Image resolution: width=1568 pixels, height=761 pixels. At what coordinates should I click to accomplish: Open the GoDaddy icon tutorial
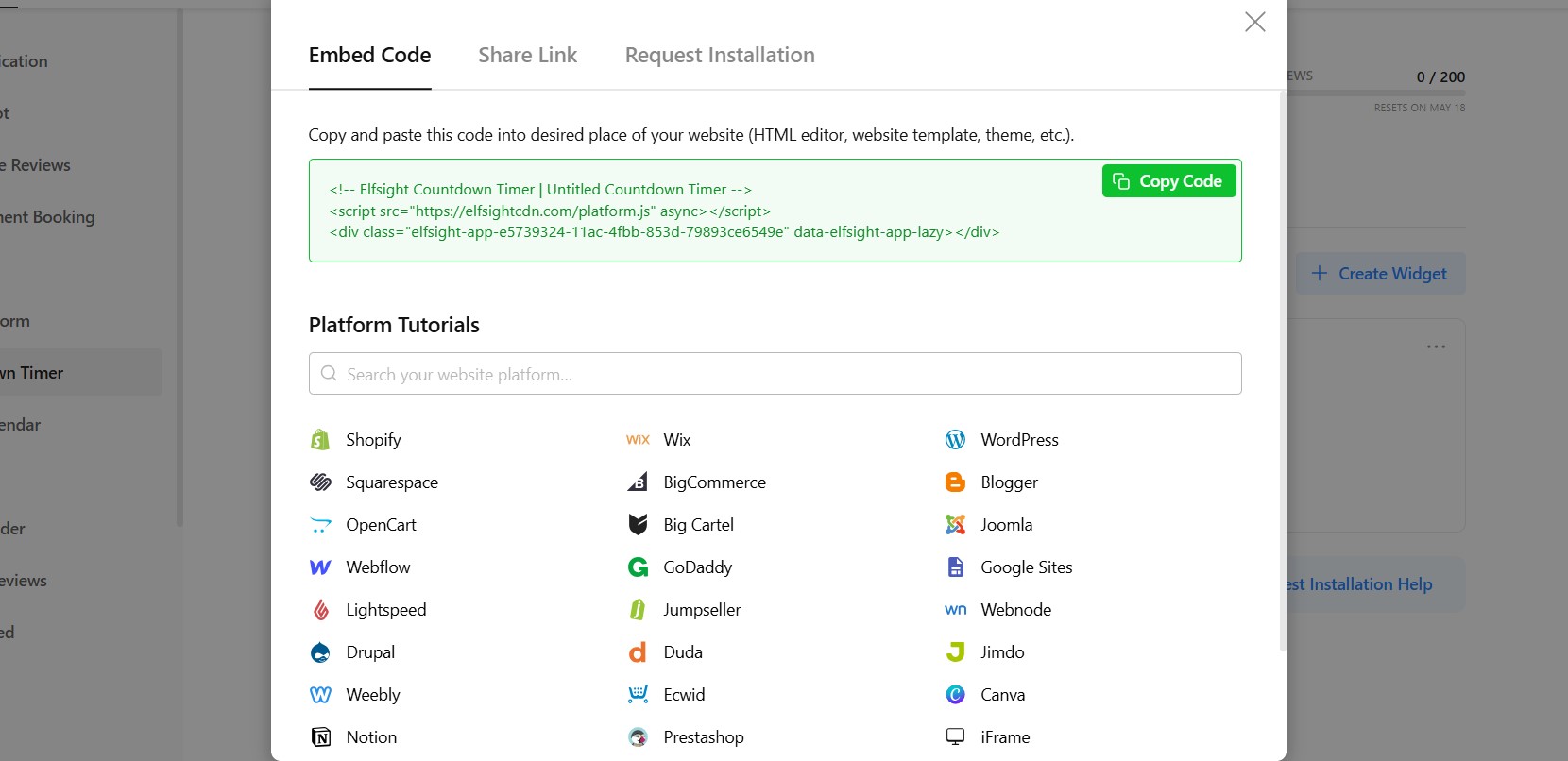(x=638, y=567)
